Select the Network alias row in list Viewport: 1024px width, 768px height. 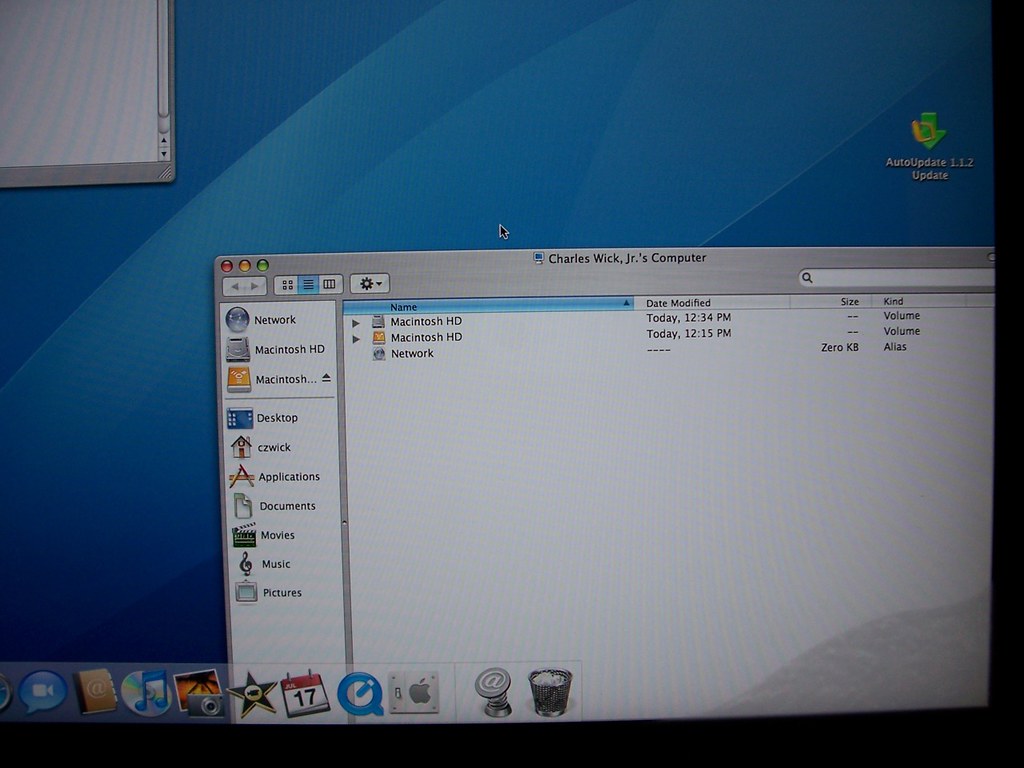pos(667,351)
